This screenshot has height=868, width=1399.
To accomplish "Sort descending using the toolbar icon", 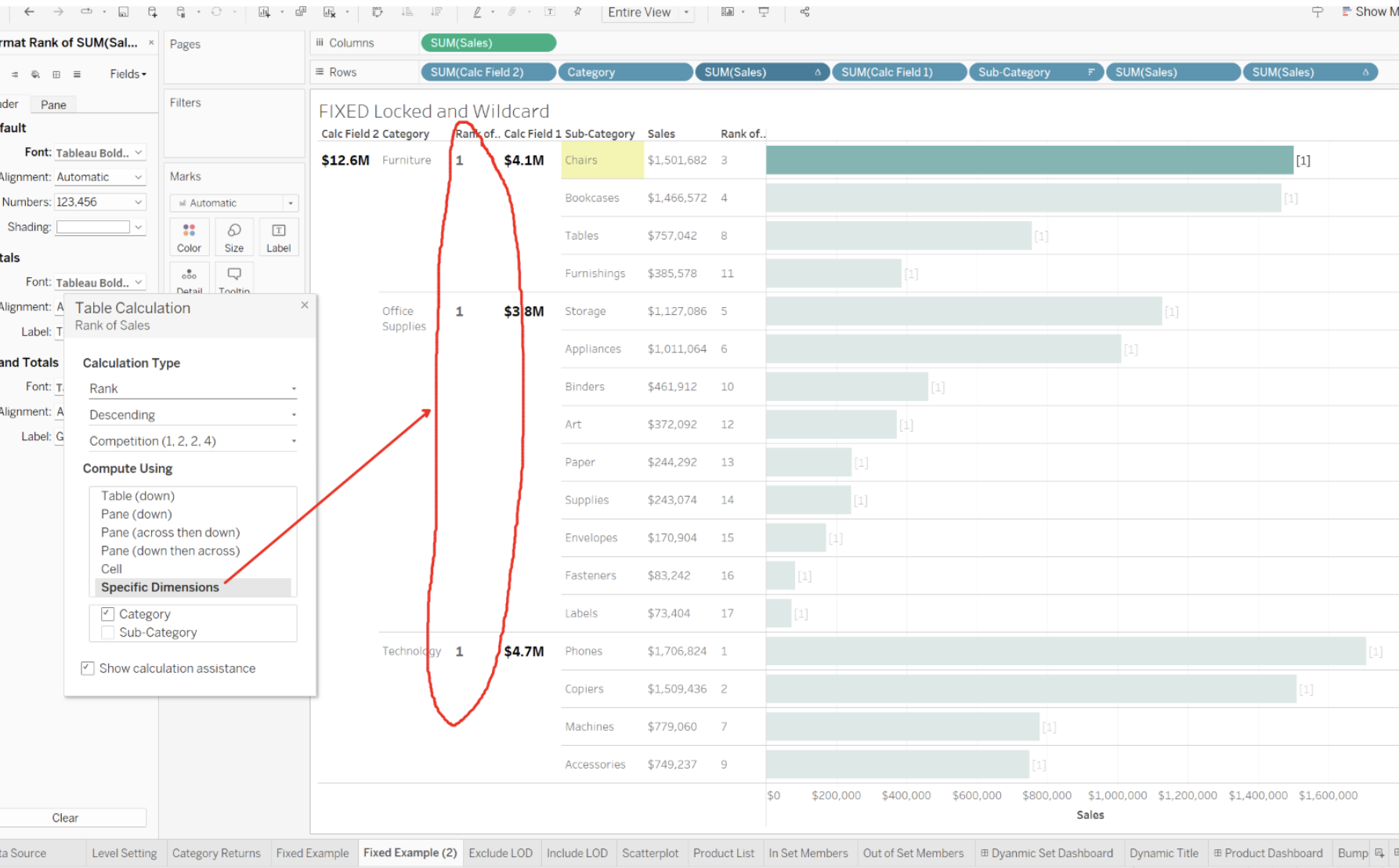I will (x=438, y=12).
